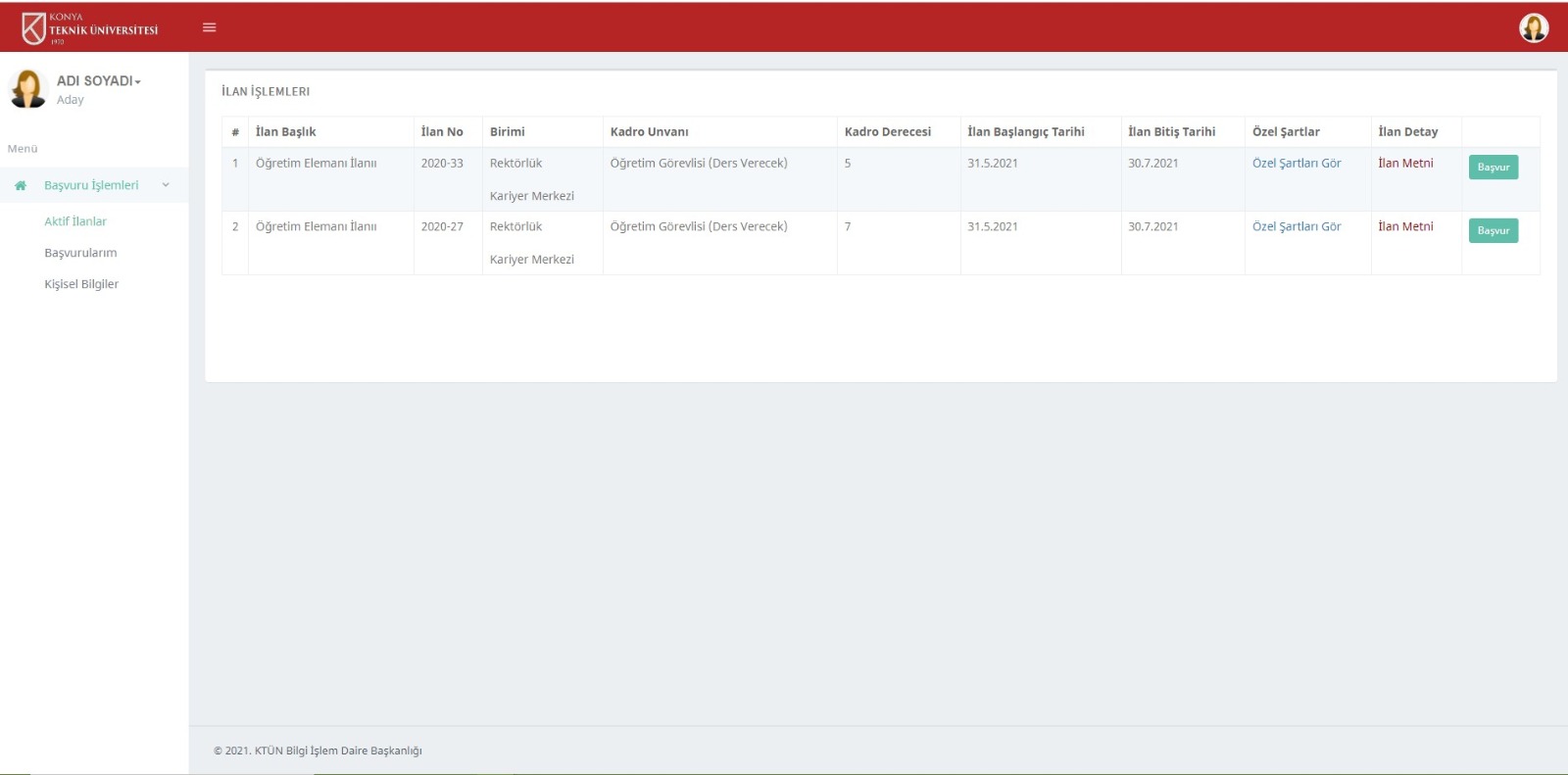
Task: Open İlan Metni for listing 2020-33
Action: (x=1405, y=164)
